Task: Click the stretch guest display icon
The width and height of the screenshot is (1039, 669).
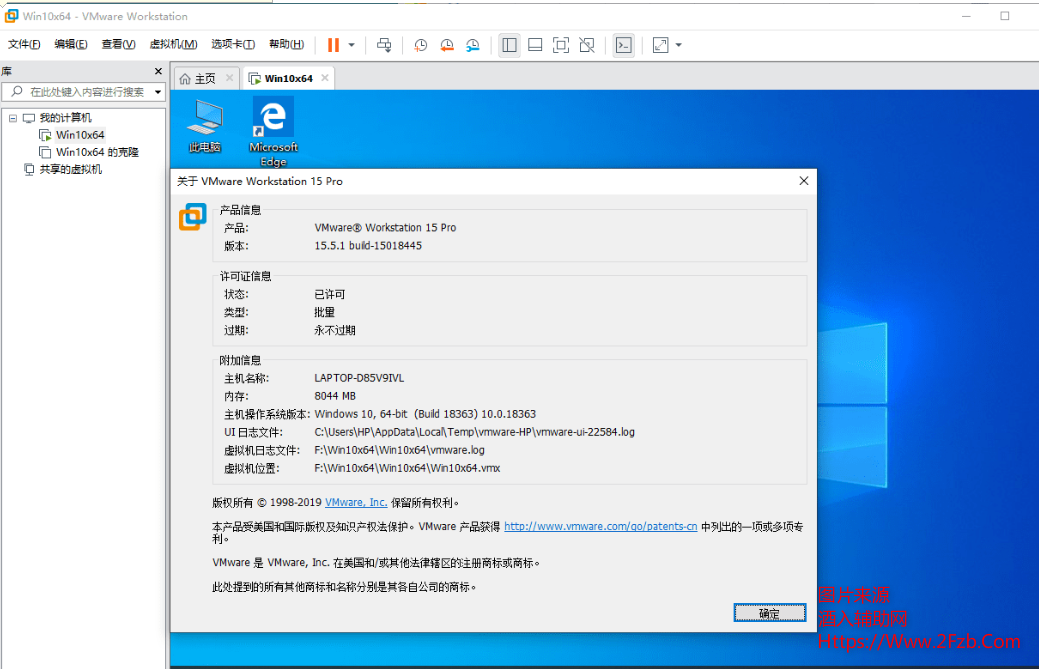Action: pyautogui.click(x=661, y=45)
